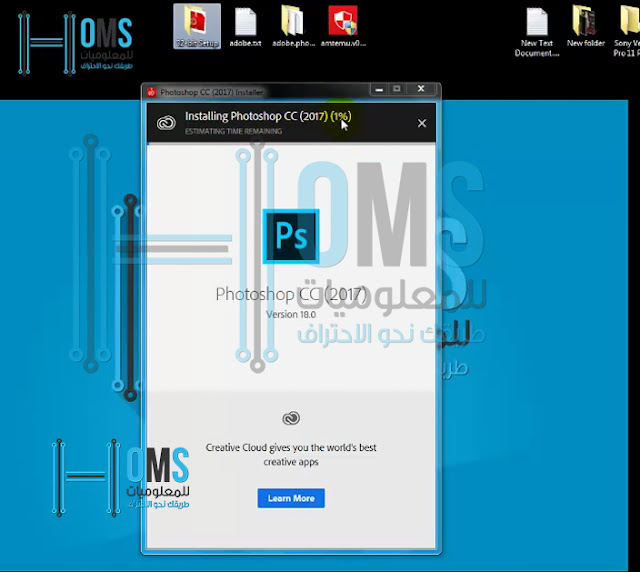The image size is (640, 572).
Task: Click 'Photoshop CC (2017) Installer' title text
Action: pyautogui.click(x=211, y=92)
